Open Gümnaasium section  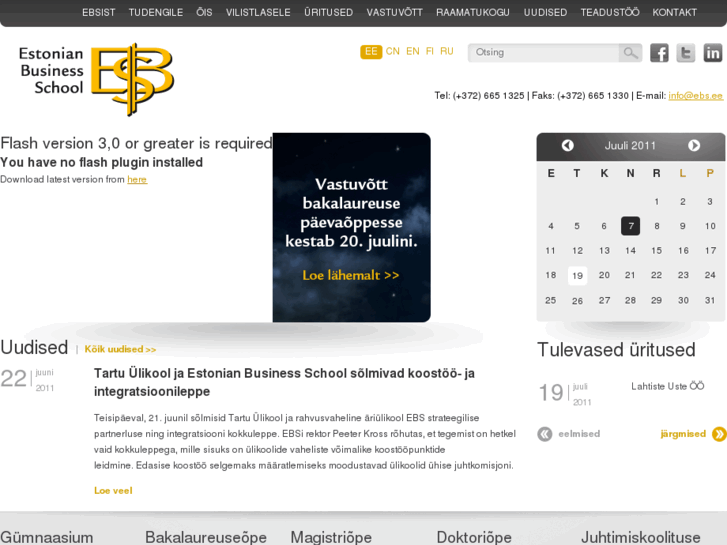47,537
